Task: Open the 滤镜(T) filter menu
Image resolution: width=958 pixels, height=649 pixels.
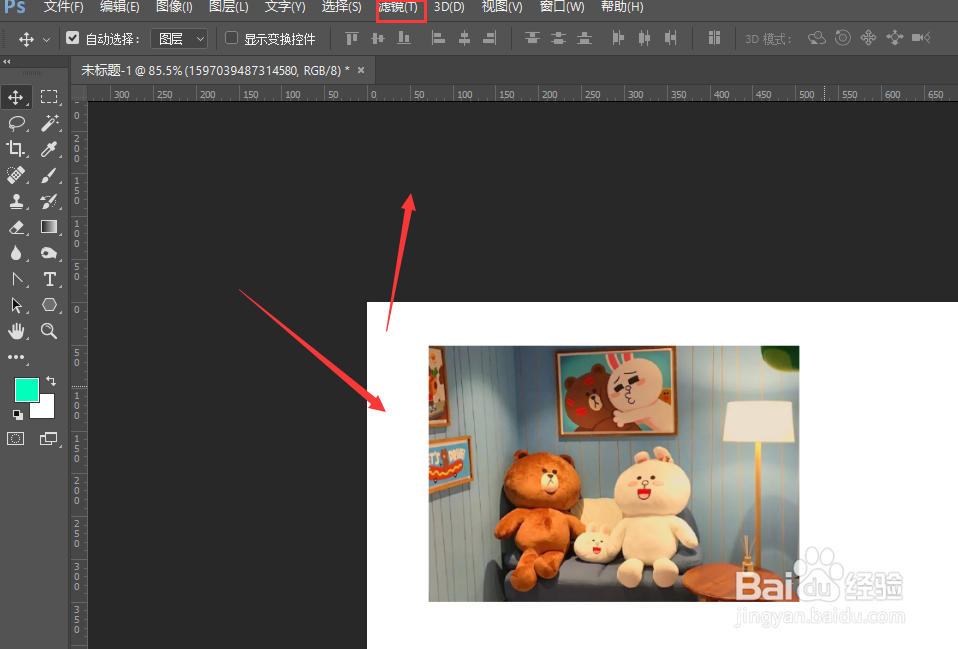Action: tap(398, 7)
